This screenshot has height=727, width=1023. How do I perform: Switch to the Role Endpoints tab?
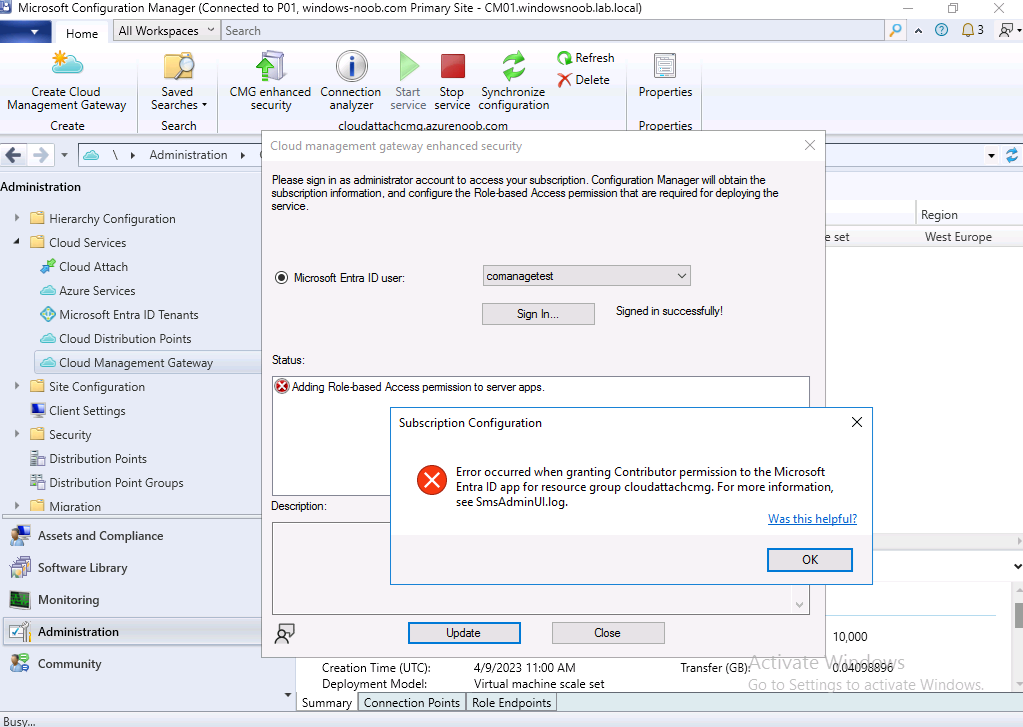pyautogui.click(x=512, y=703)
